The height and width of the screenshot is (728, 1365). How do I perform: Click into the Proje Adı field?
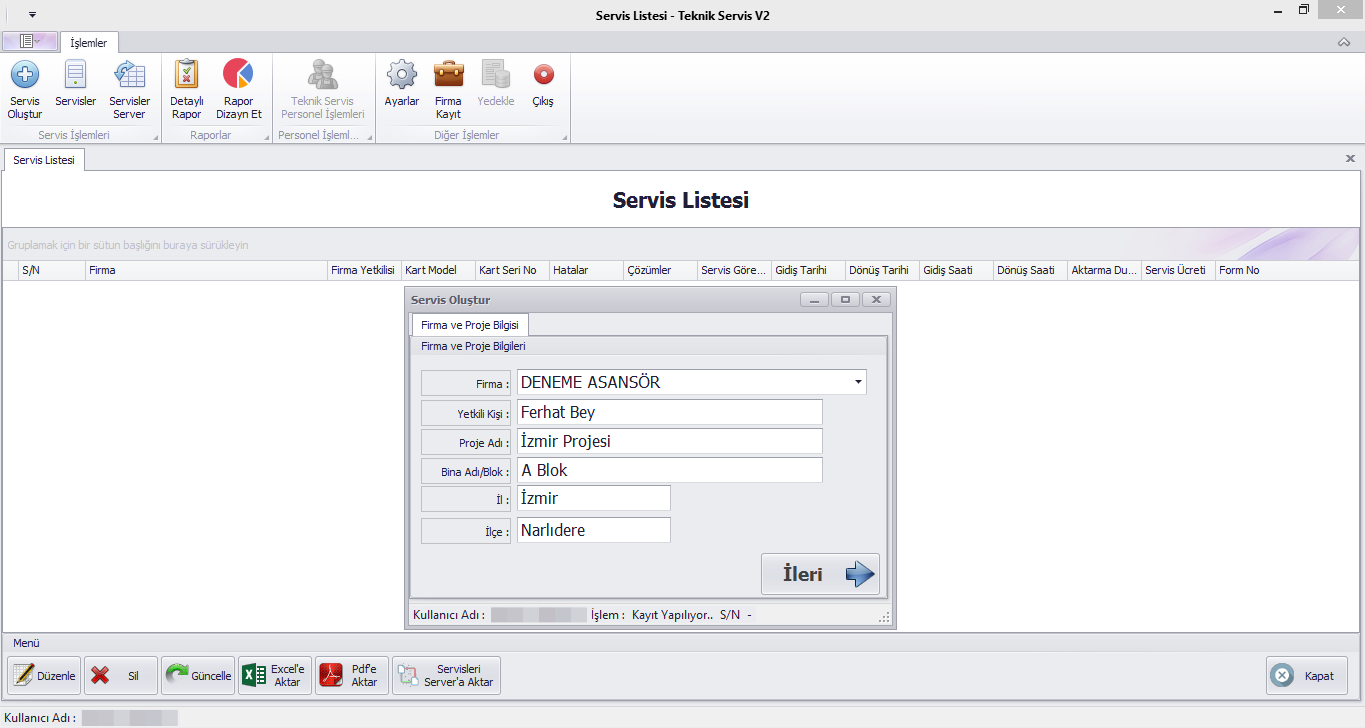(669, 441)
